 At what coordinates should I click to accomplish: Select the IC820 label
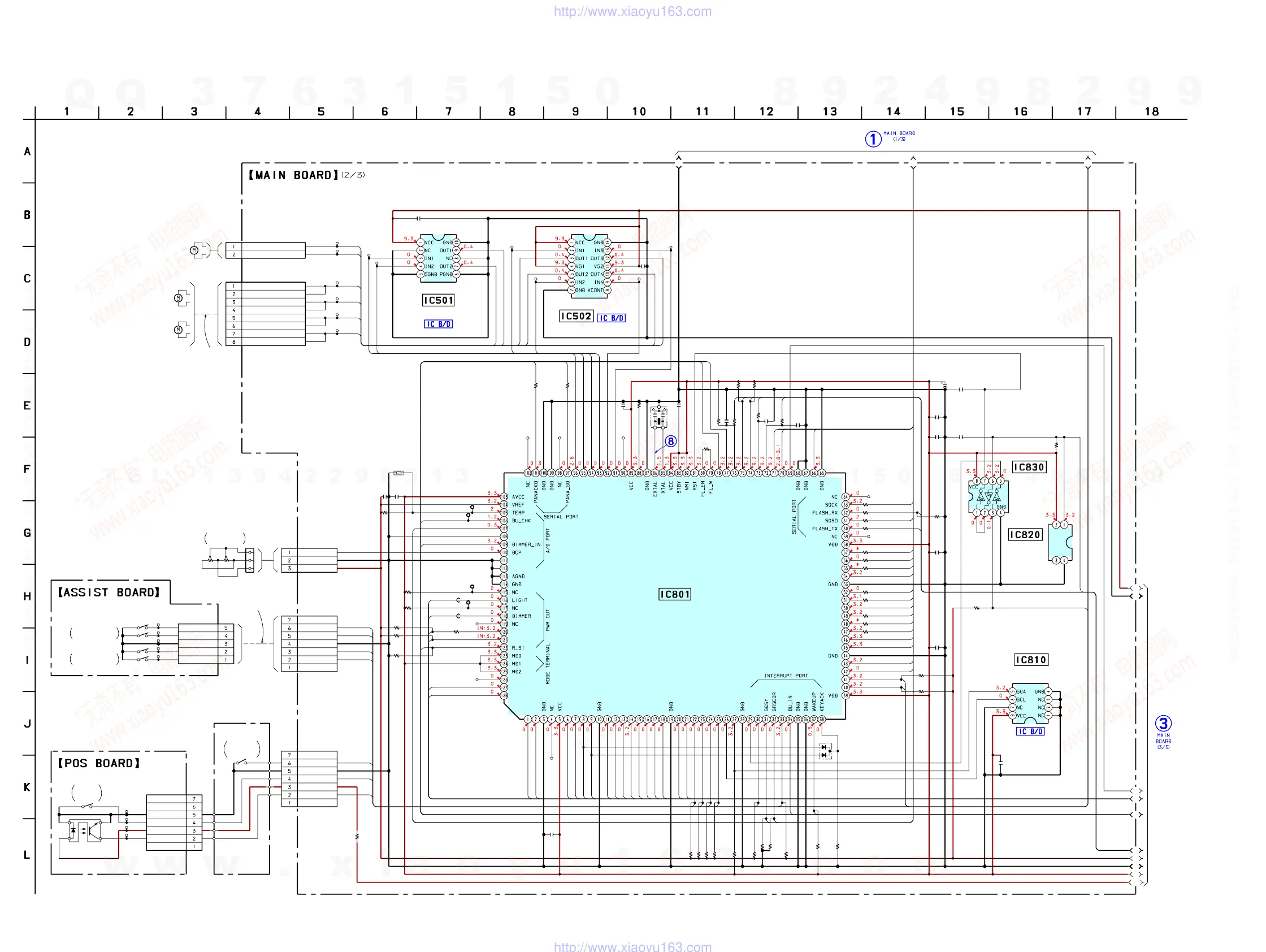[1025, 535]
